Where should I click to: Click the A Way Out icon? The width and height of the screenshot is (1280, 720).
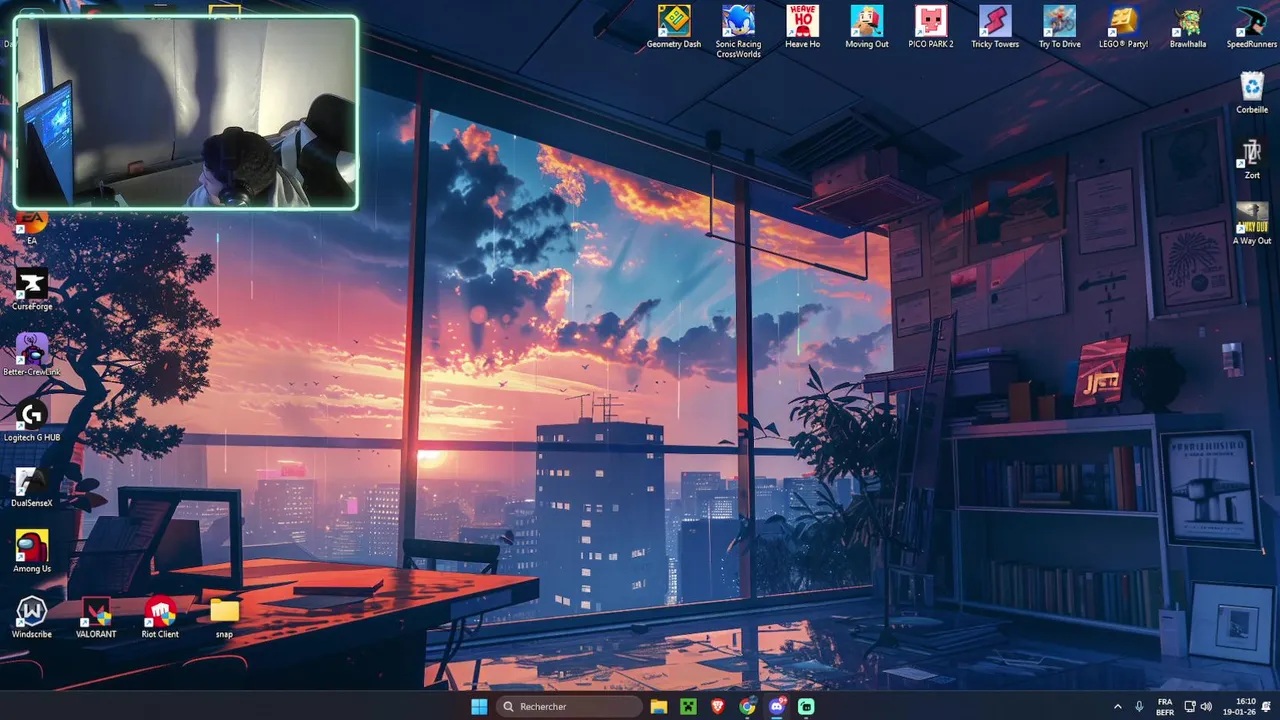[1252, 224]
